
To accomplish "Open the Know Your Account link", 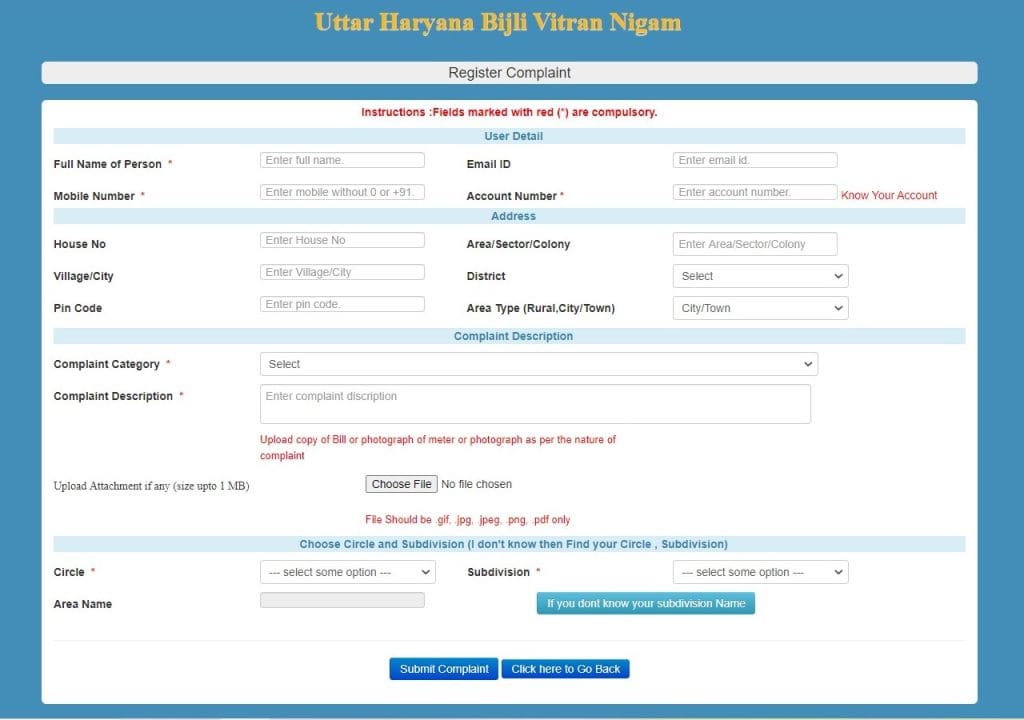I will pos(888,196).
